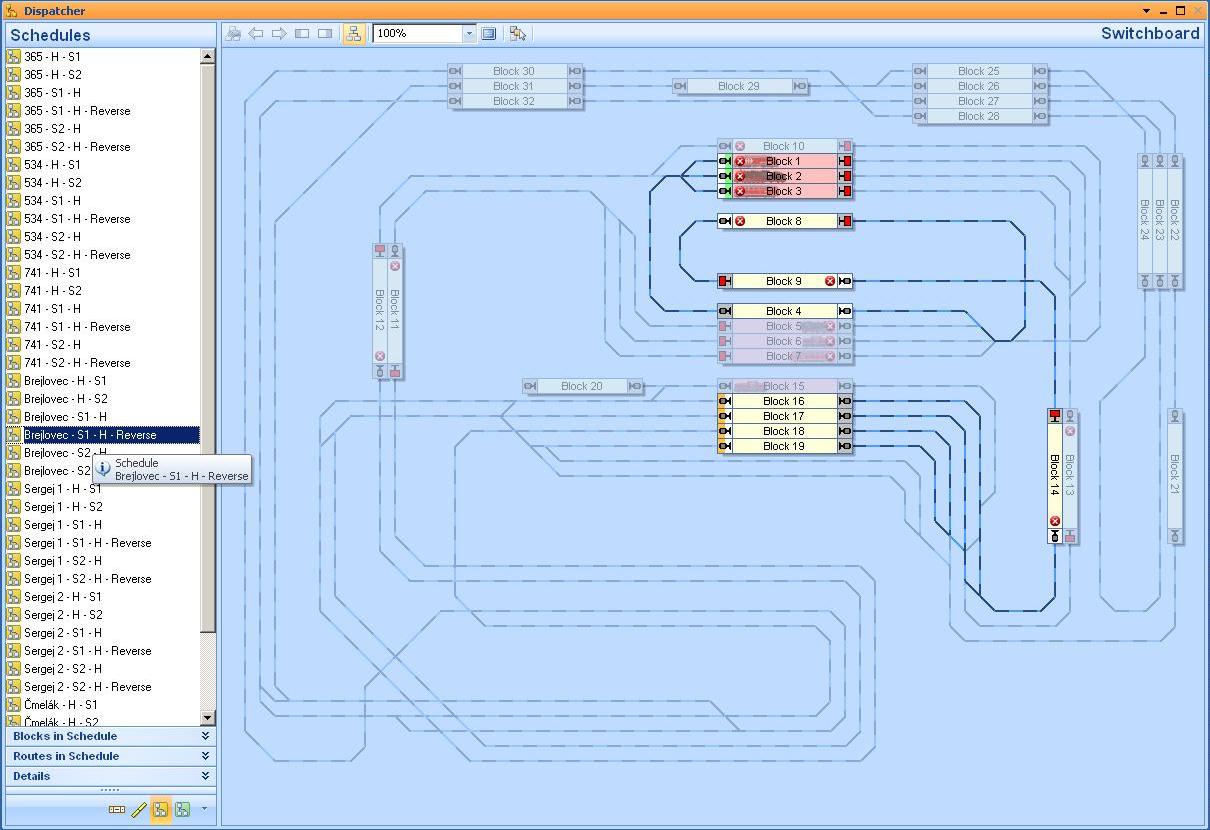
Task: Click the highlighted yellow Schedules view icon
Action: (160, 810)
